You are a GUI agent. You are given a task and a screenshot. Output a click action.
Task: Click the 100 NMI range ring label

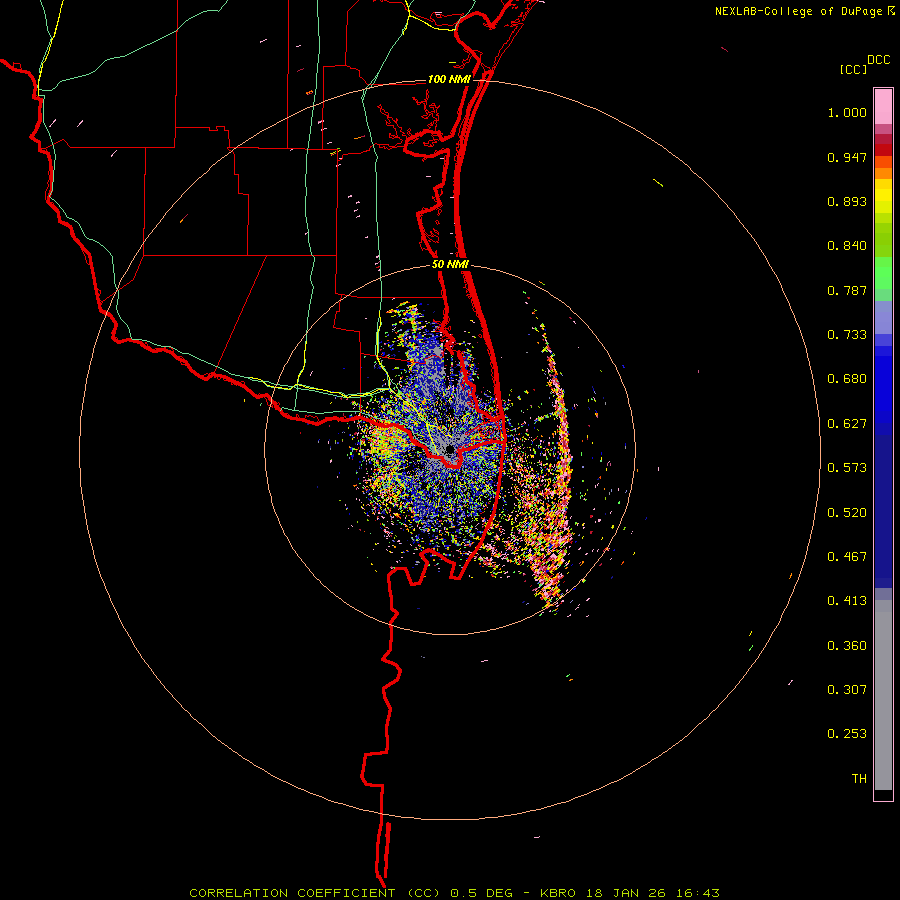click(x=449, y=79)
